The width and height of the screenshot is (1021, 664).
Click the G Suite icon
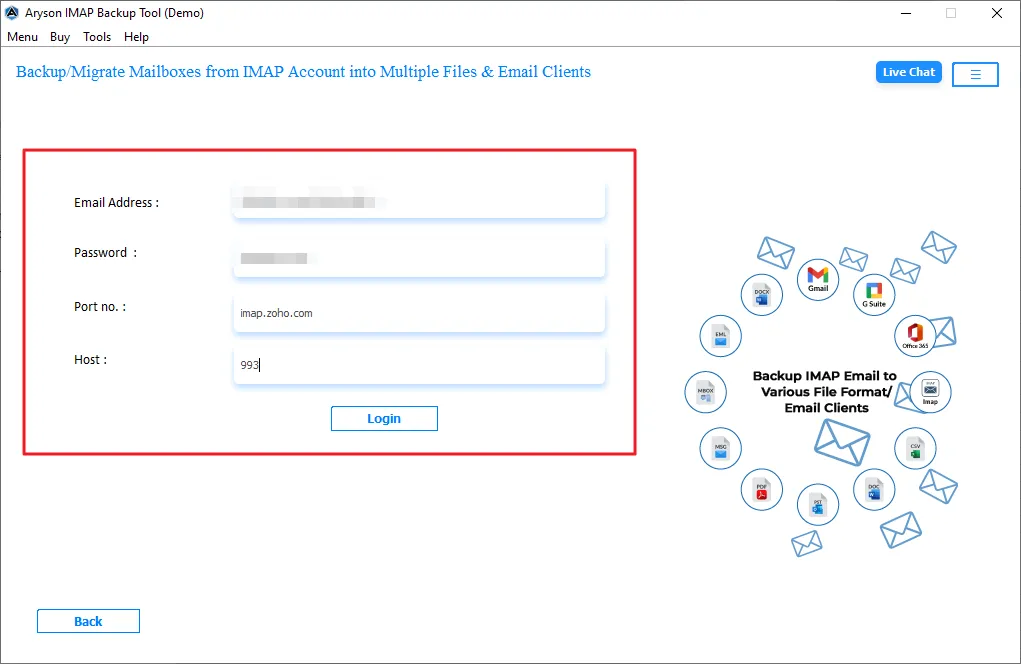coord(874,295)
